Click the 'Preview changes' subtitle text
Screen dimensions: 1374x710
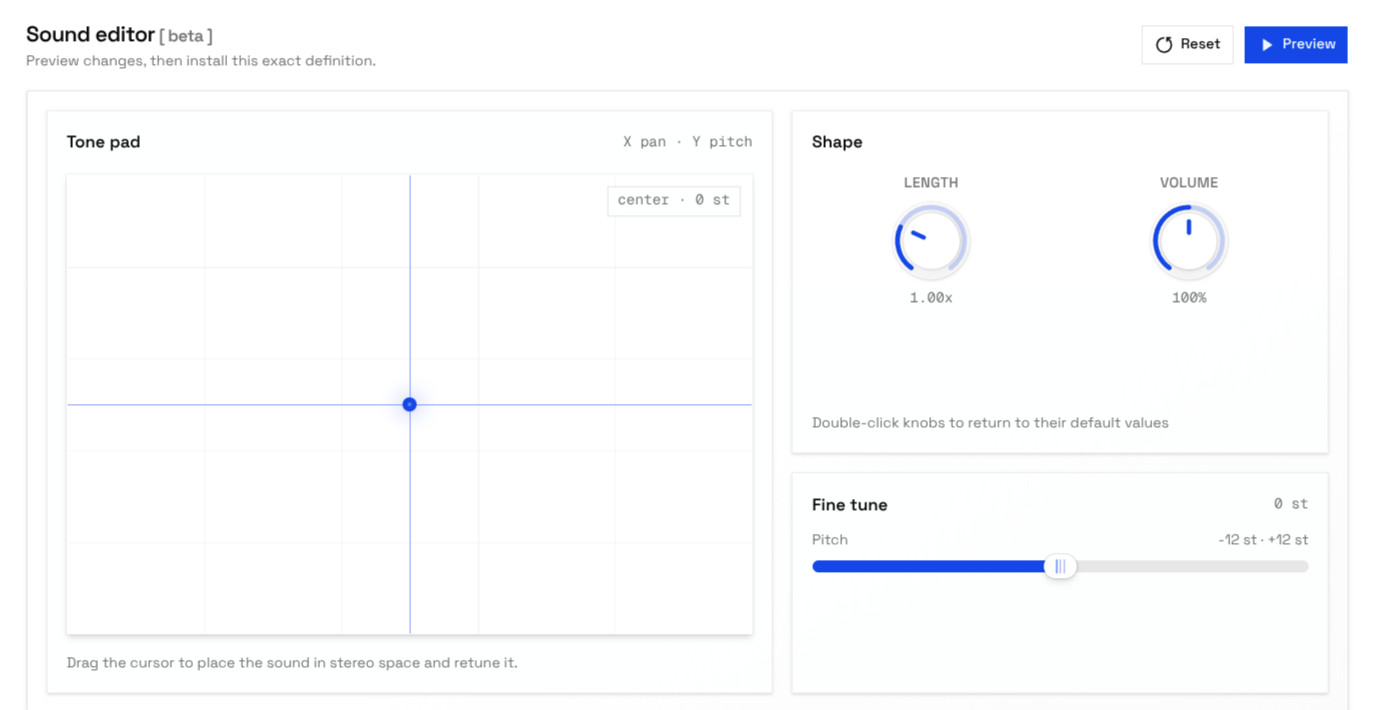[x=201, y=61]
